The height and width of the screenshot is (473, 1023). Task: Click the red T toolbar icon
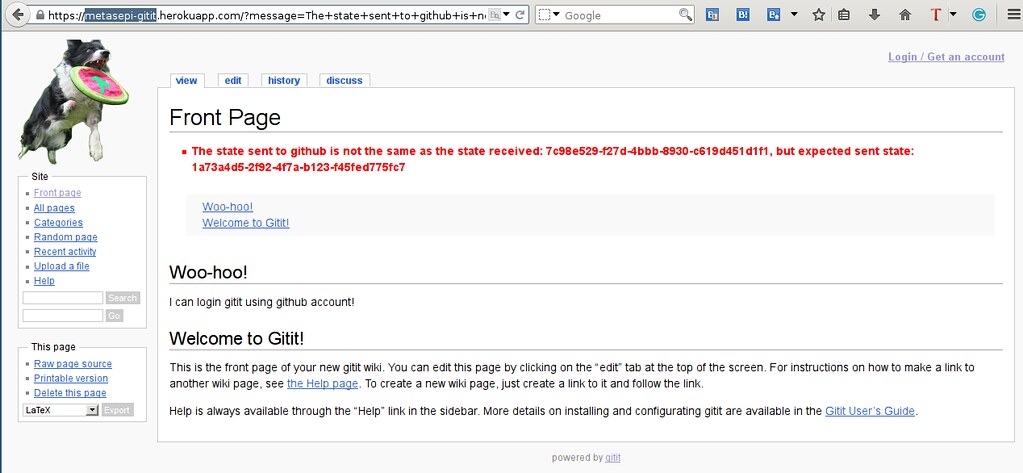click(935, 14)
